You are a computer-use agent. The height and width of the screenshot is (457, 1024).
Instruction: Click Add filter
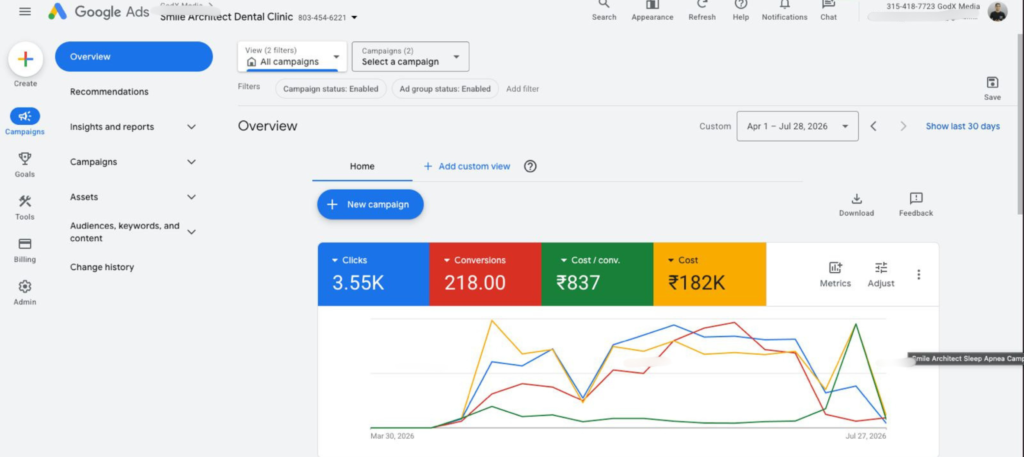point(522,89)
